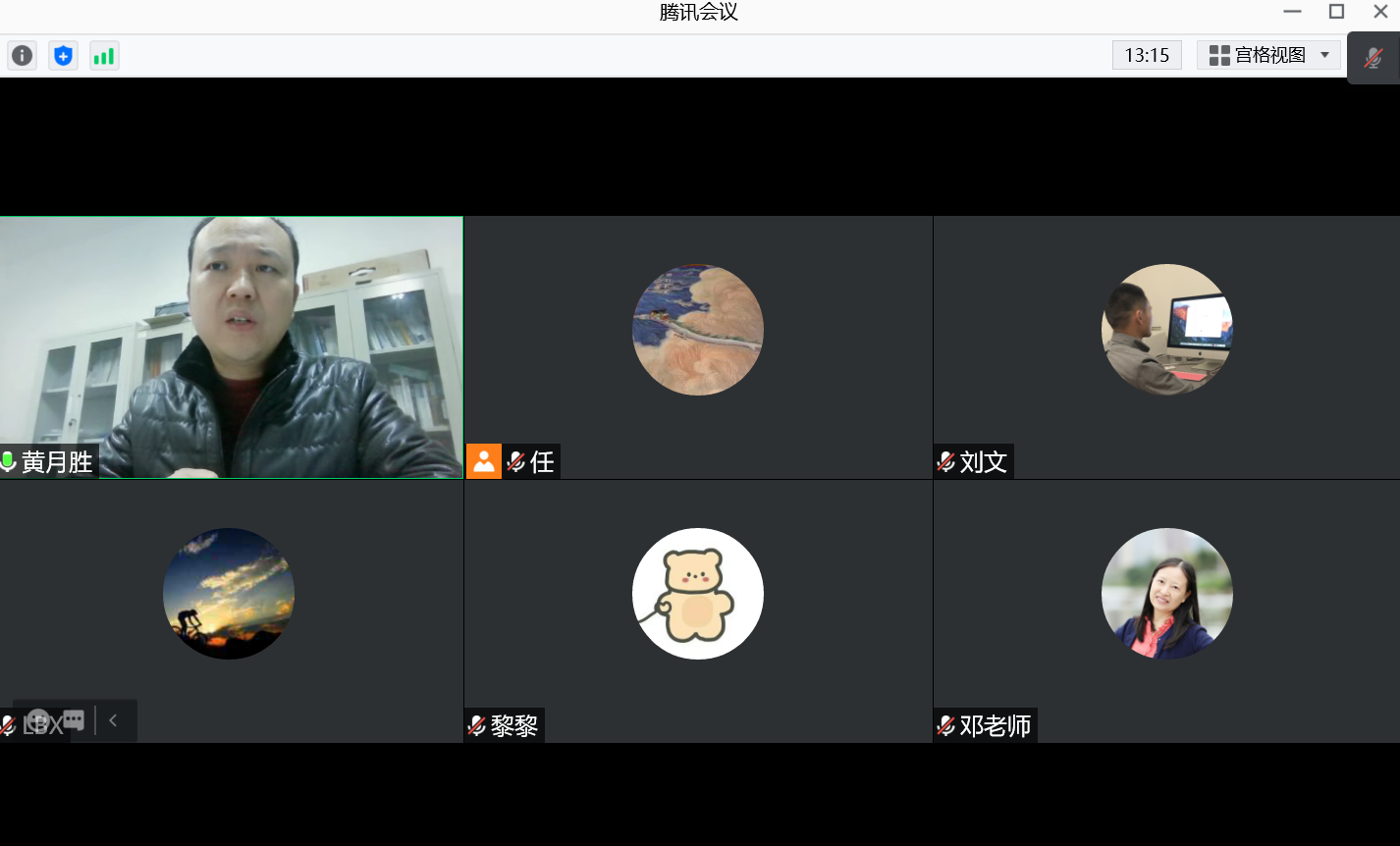
Task: Click the orange host badge beside 任
Action: click(483, 461)
